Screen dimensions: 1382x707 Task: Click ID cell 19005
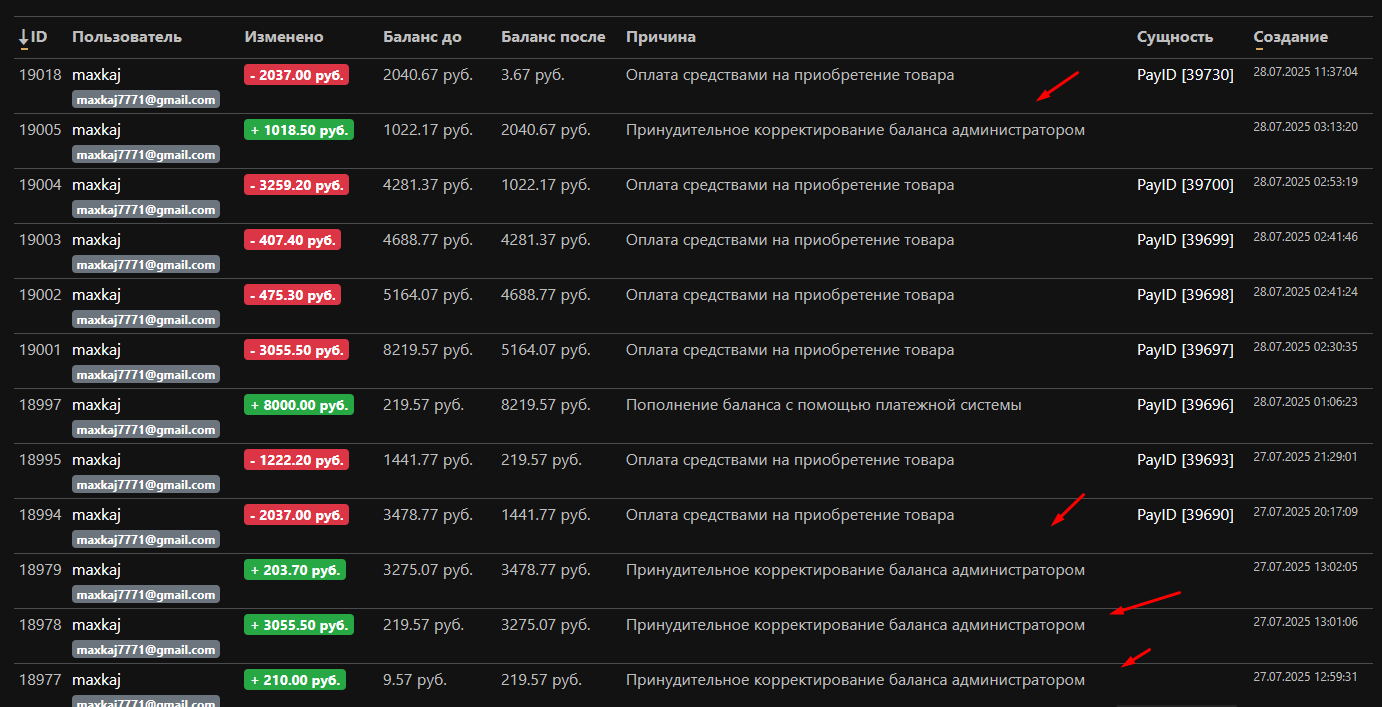pyautogui.click(x=40, y=130)
